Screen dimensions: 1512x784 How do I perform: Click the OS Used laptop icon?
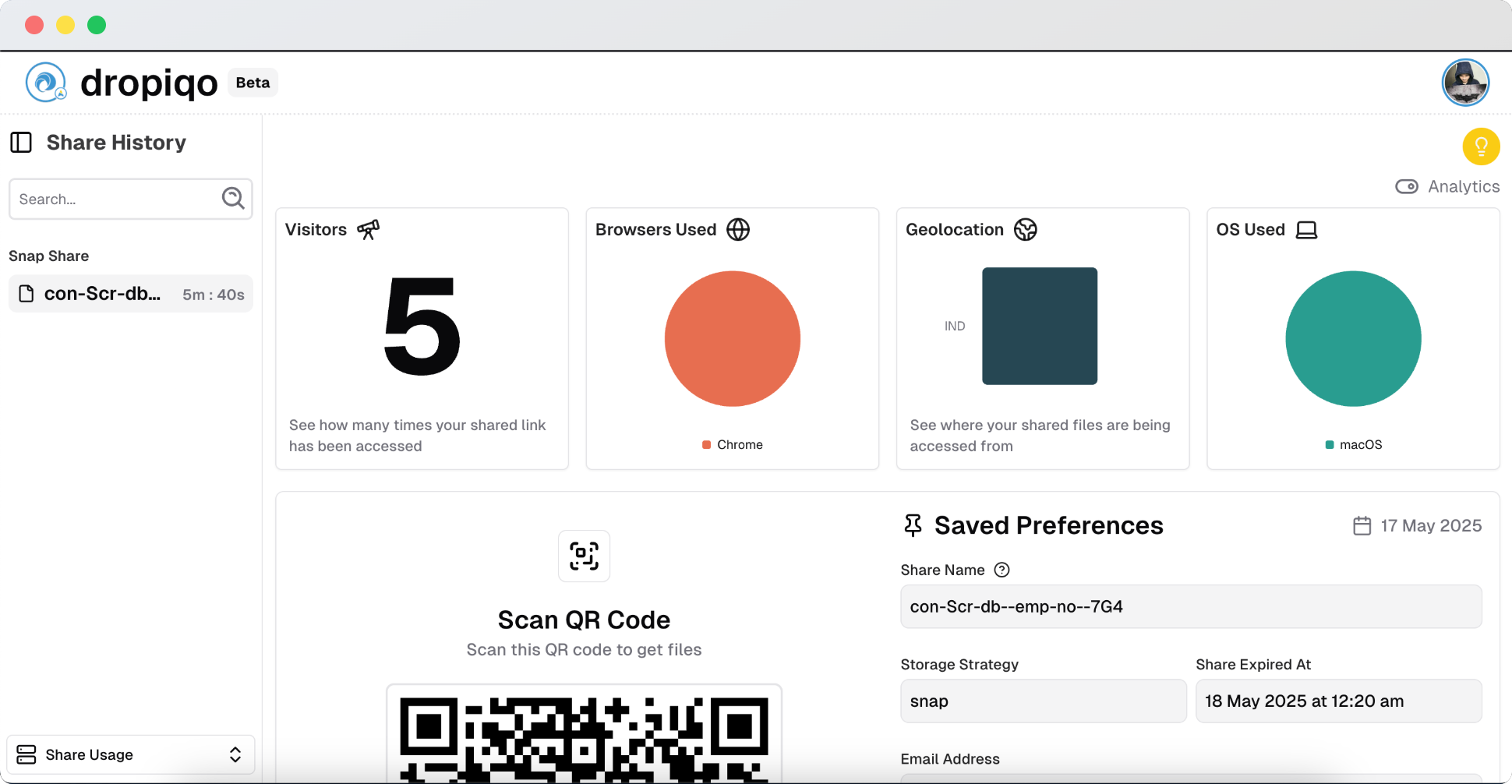pos(1306,230)
